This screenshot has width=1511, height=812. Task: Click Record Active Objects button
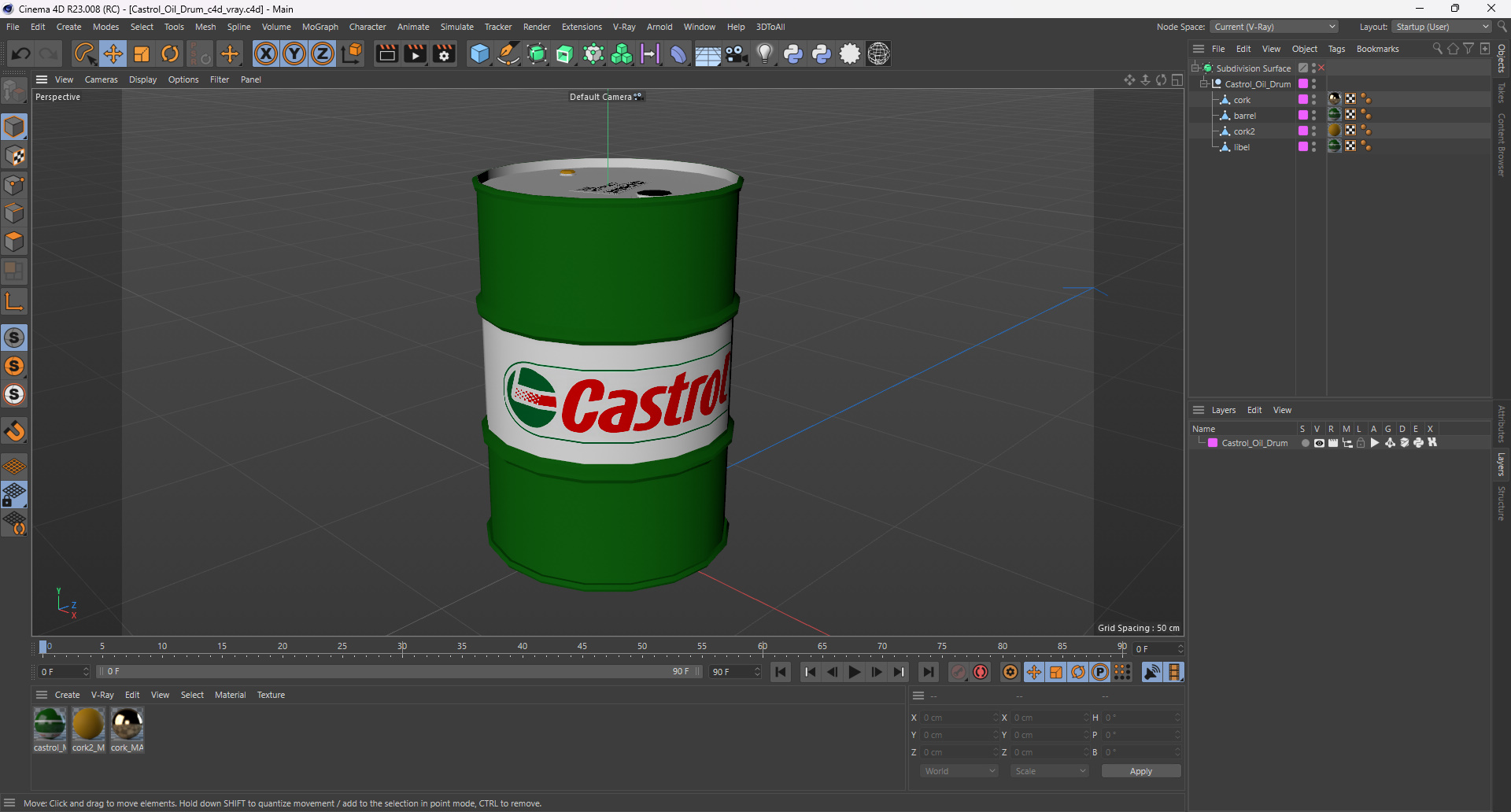(x=958, y=672)
